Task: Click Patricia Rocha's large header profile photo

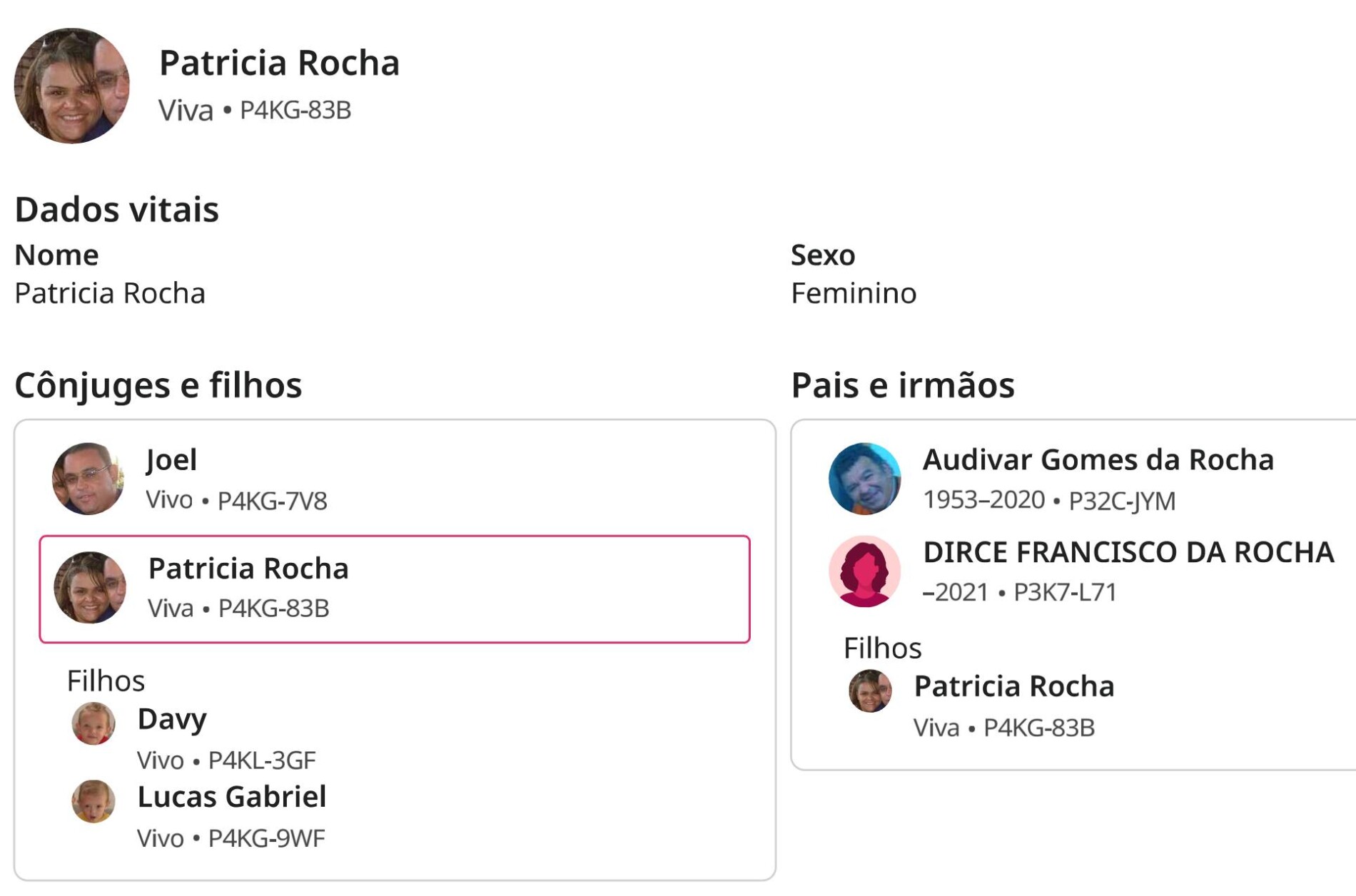Action: tap(72, 86)
